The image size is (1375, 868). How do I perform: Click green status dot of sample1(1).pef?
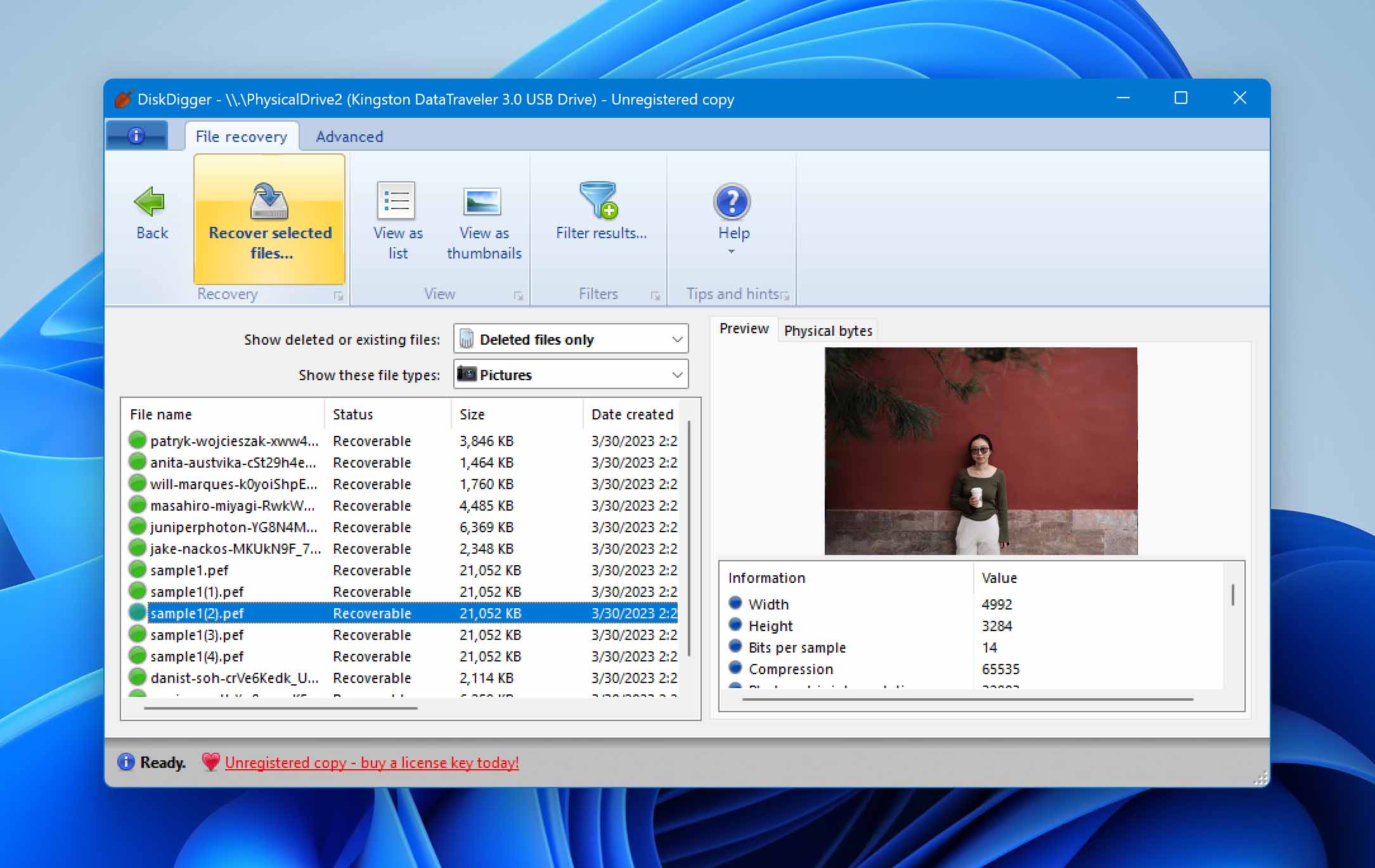pos(137,590)
